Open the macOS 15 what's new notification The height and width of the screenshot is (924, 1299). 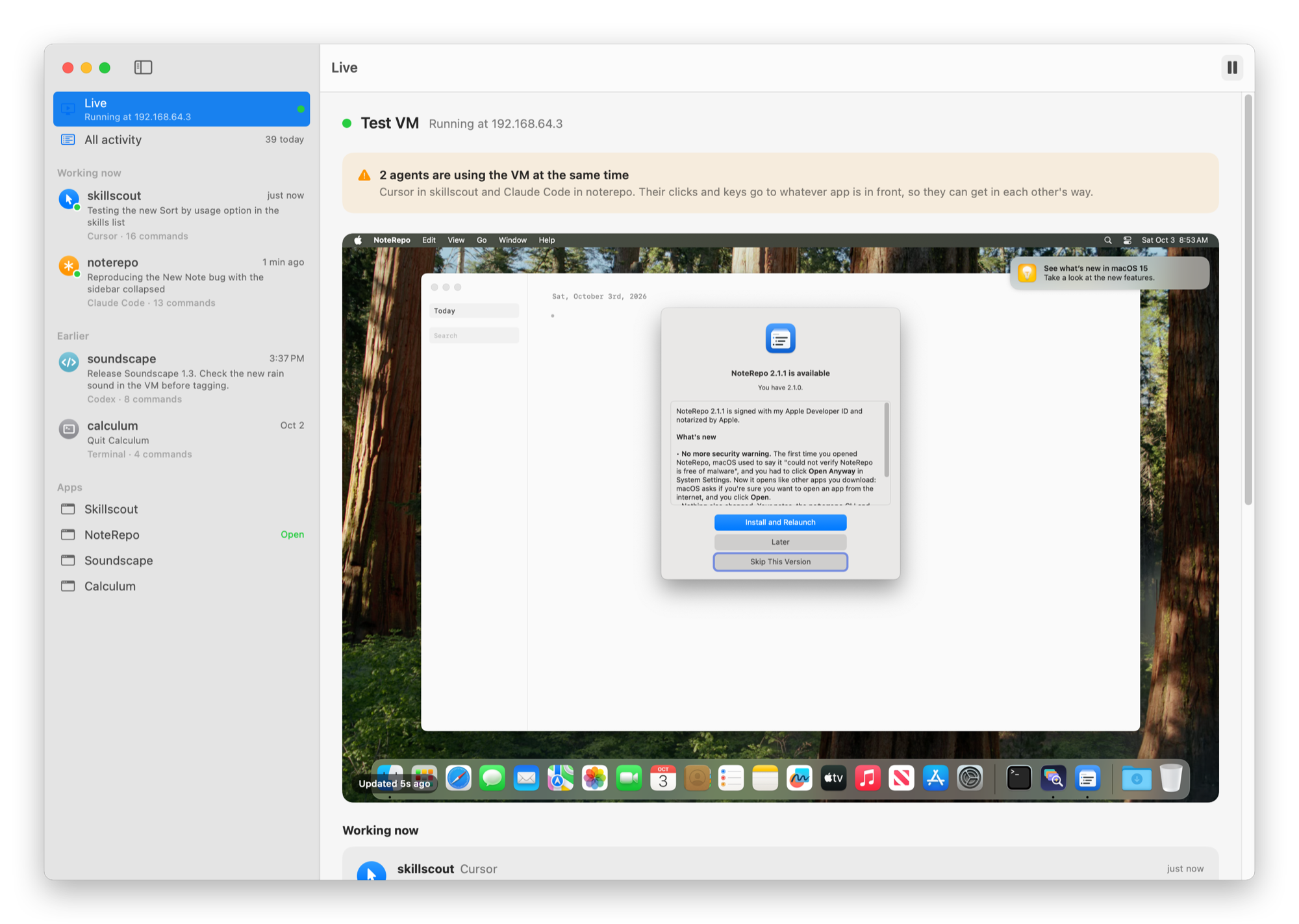point(1110,273)
